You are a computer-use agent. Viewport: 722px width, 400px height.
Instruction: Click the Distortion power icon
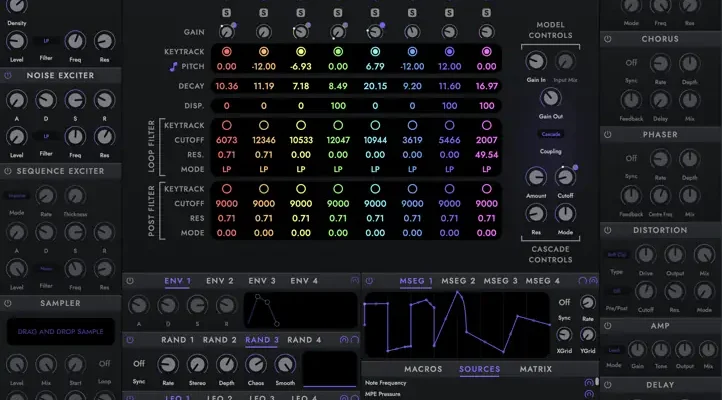pyautogui.click(x=607, y=229)
